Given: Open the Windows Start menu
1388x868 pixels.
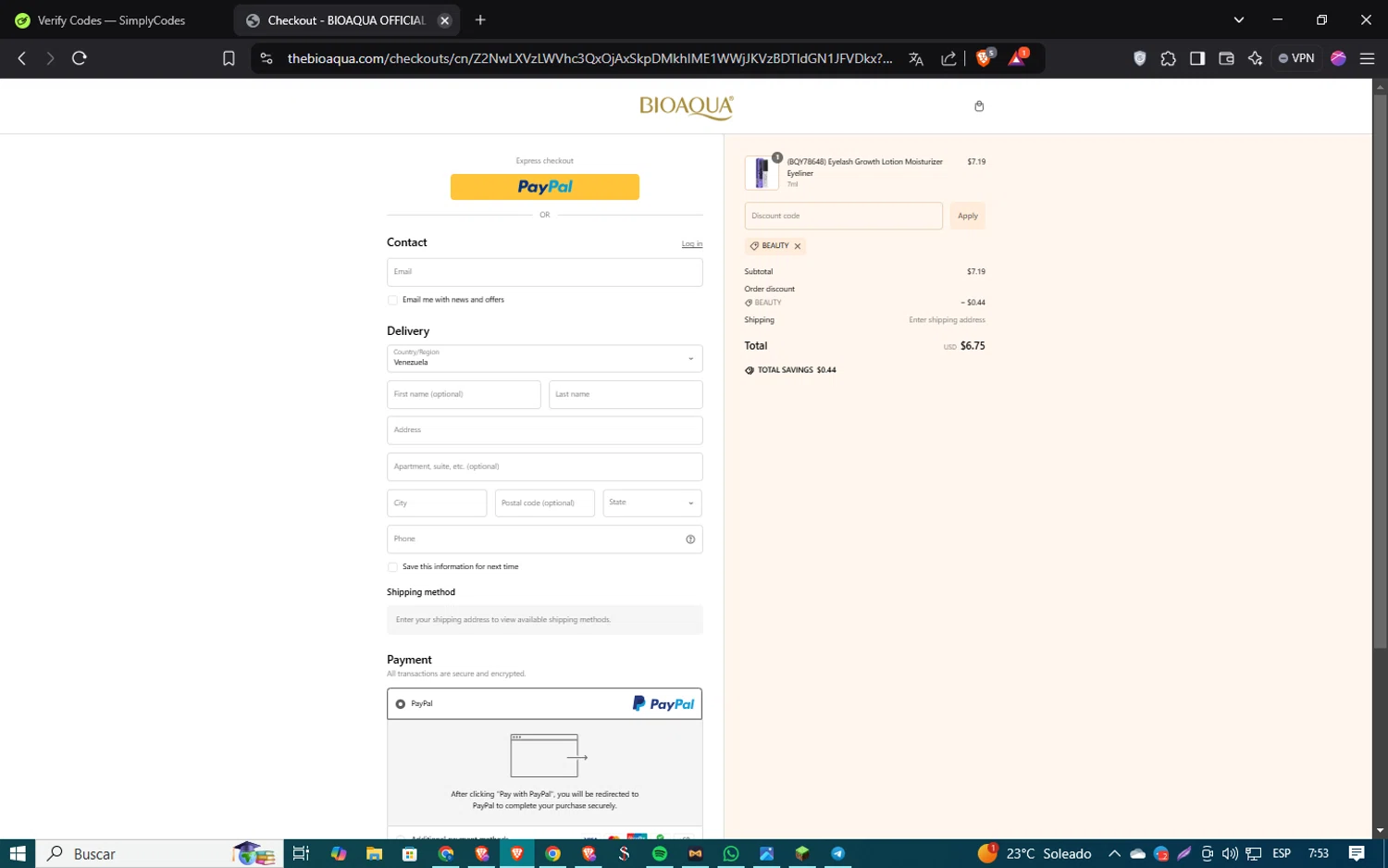Looking at the screenshot, I should tap(18, 853).
